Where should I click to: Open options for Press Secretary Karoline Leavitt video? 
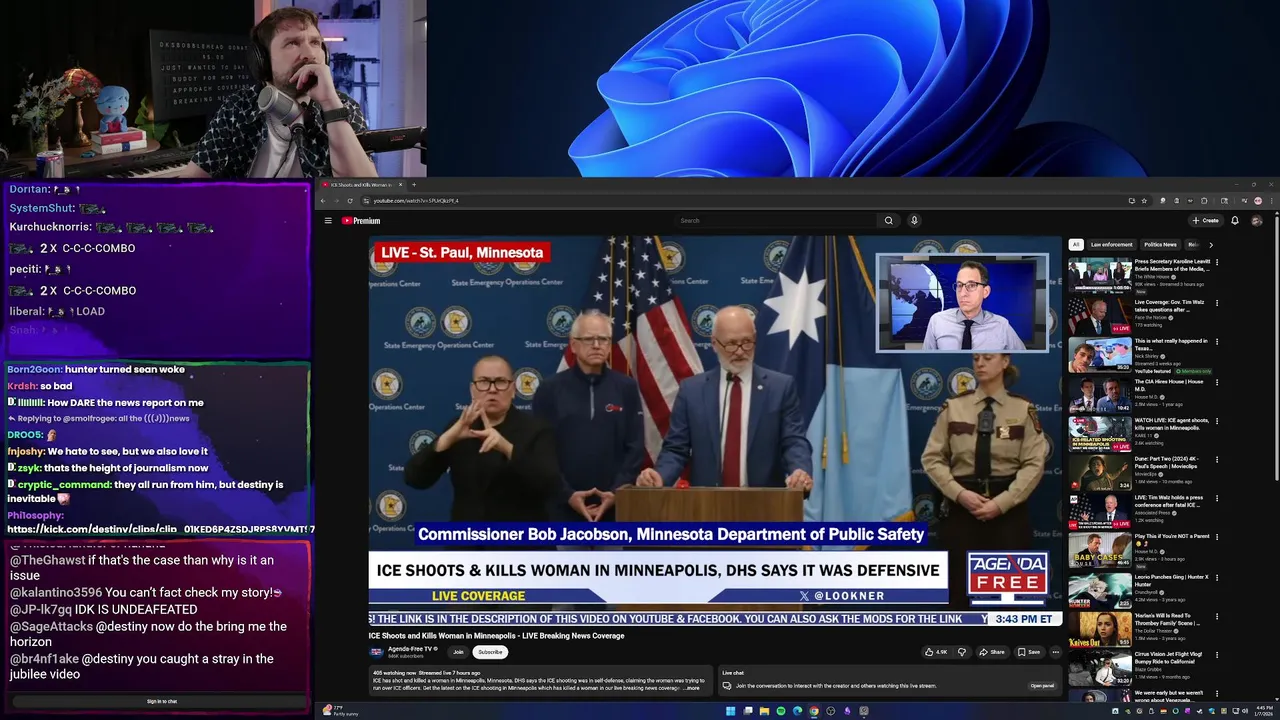[1217, 263]
